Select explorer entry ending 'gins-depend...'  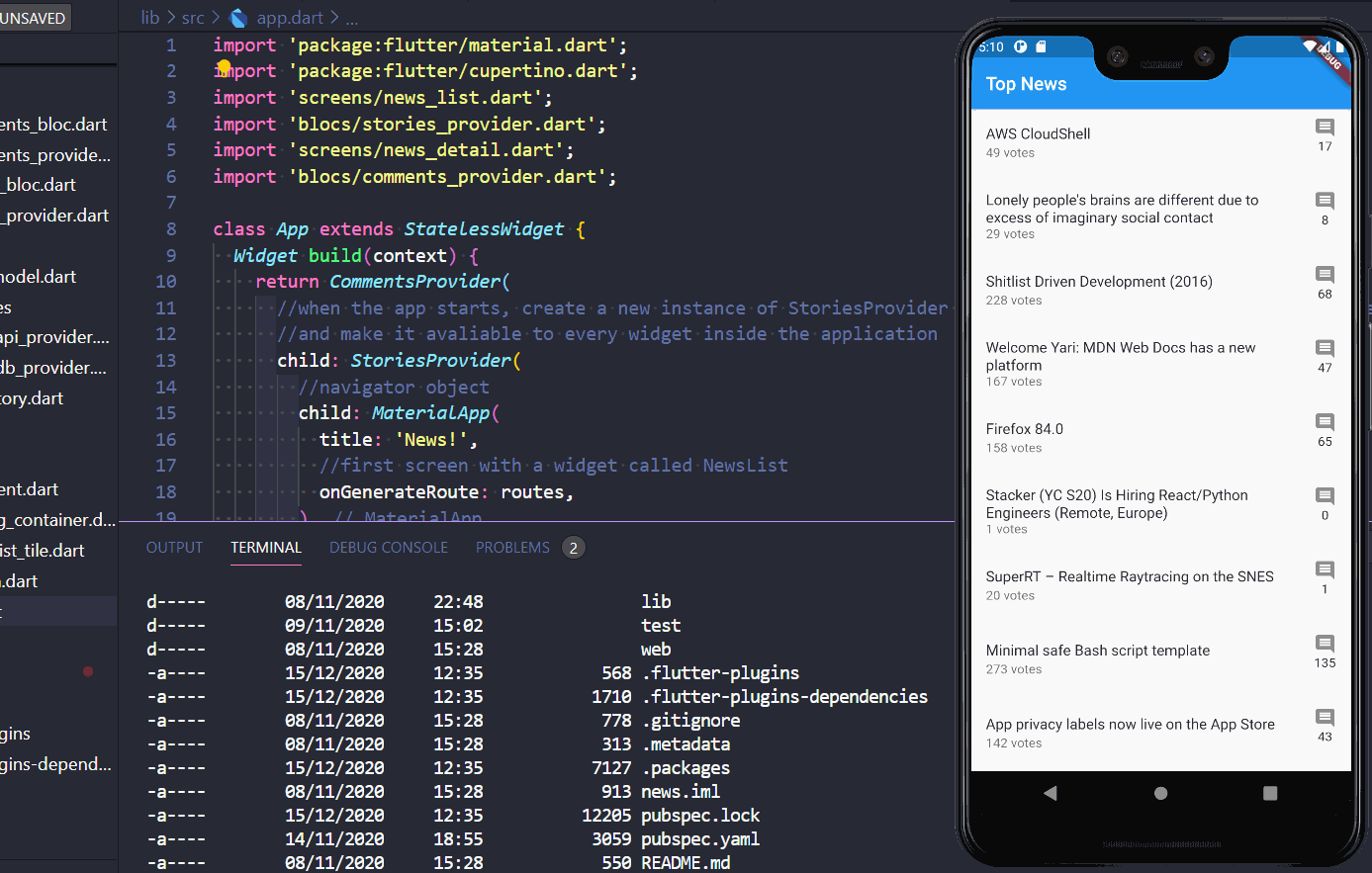pyautogui.click(x=55, y=764)
